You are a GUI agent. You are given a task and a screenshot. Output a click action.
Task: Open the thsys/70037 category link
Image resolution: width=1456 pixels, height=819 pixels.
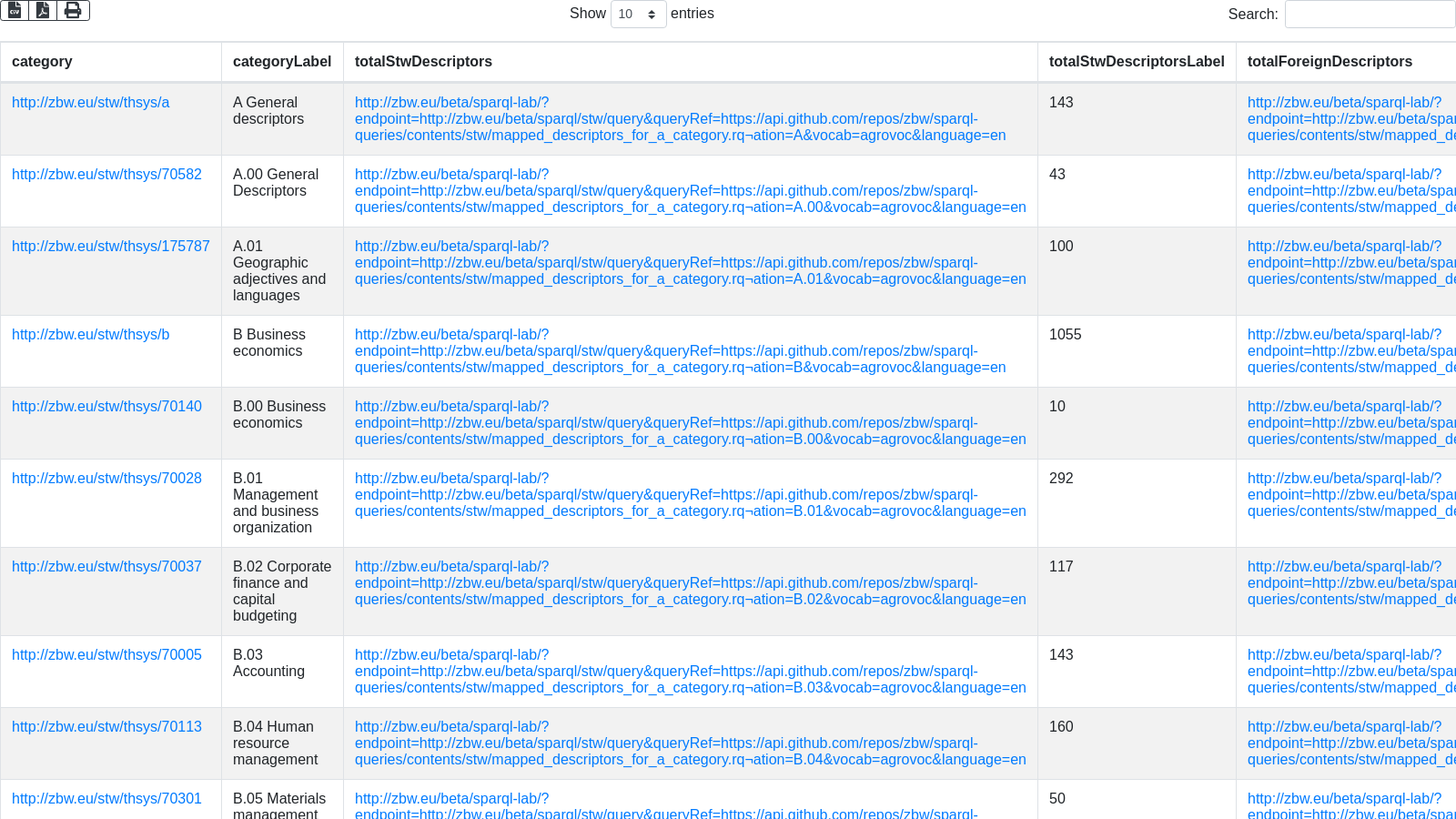(106, 567)
